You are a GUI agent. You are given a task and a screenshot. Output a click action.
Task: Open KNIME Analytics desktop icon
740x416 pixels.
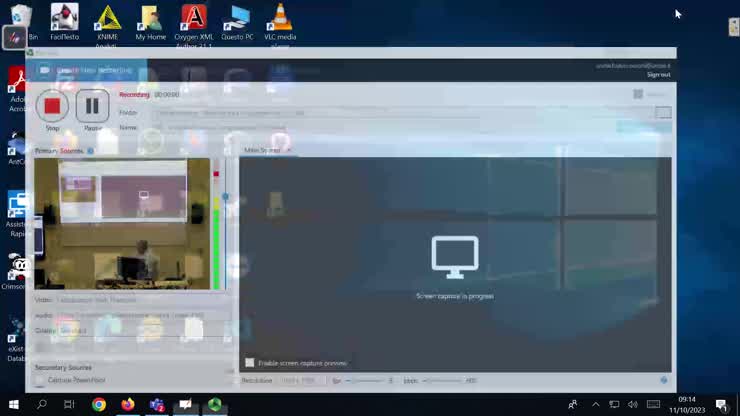(x=107, y=24)
